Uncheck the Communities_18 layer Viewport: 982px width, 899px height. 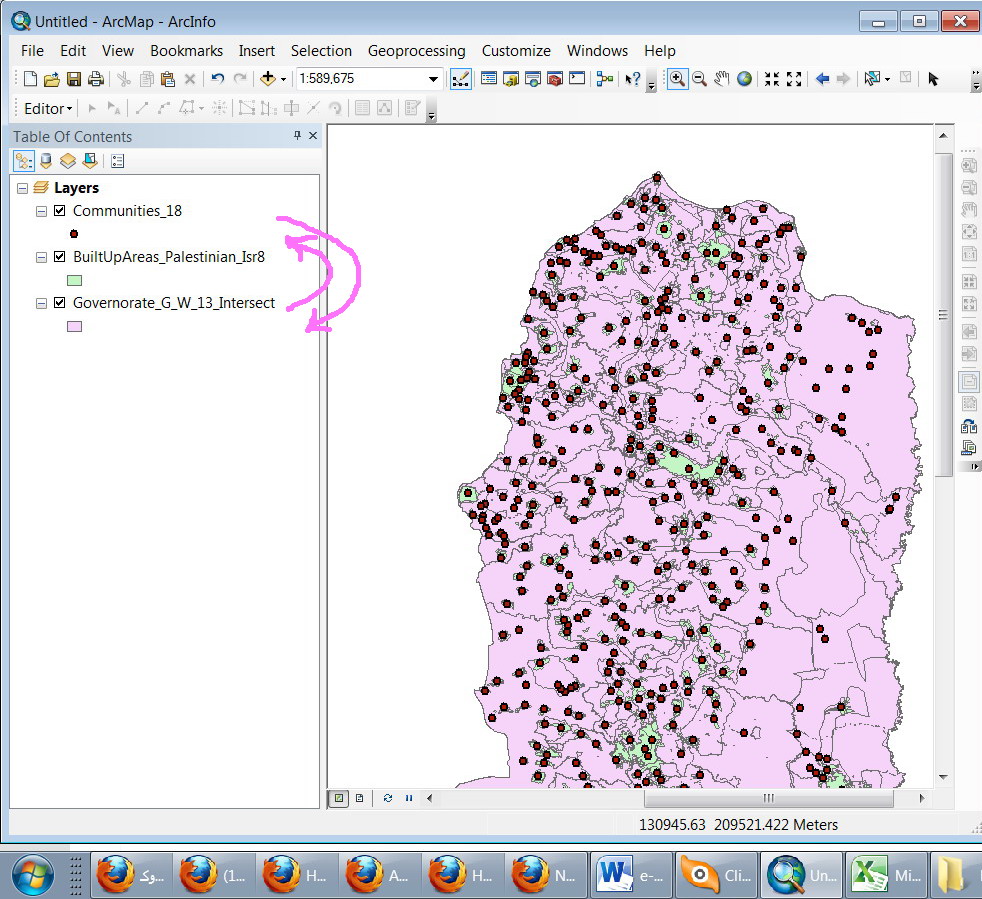tap(59, 211)
